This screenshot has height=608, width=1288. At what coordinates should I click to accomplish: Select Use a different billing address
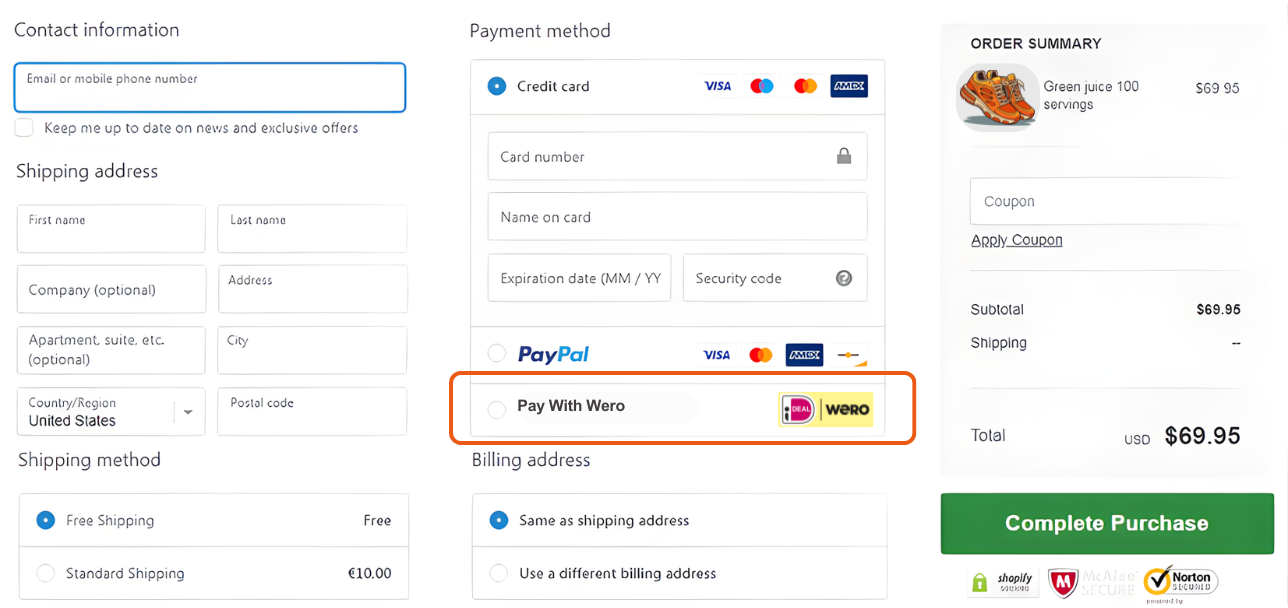point(499,573)
